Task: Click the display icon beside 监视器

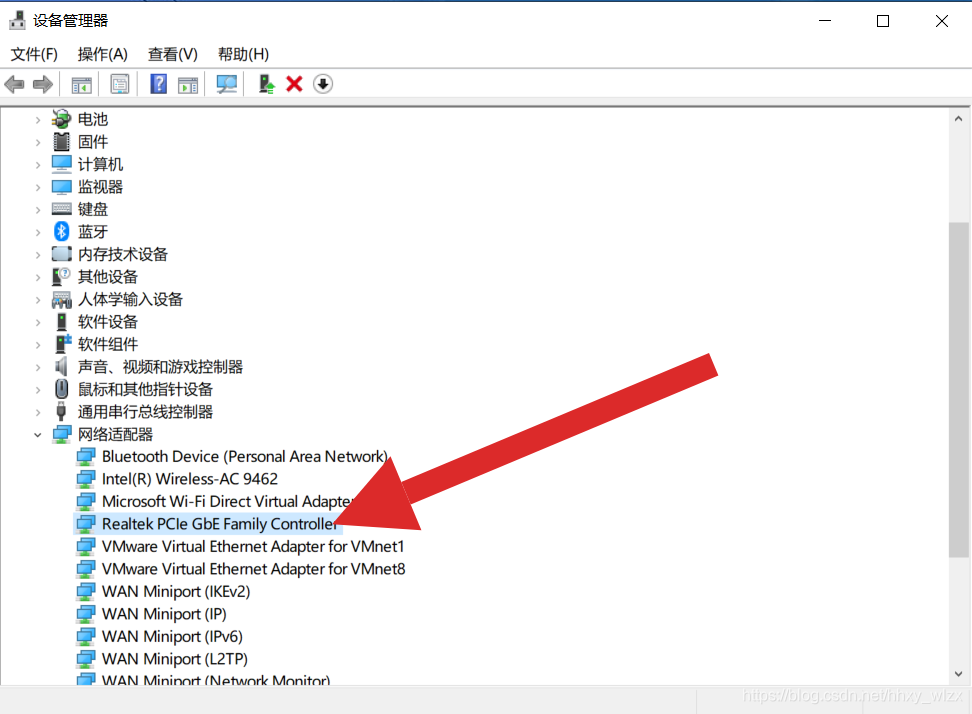Action: click(x=61, y=187)
